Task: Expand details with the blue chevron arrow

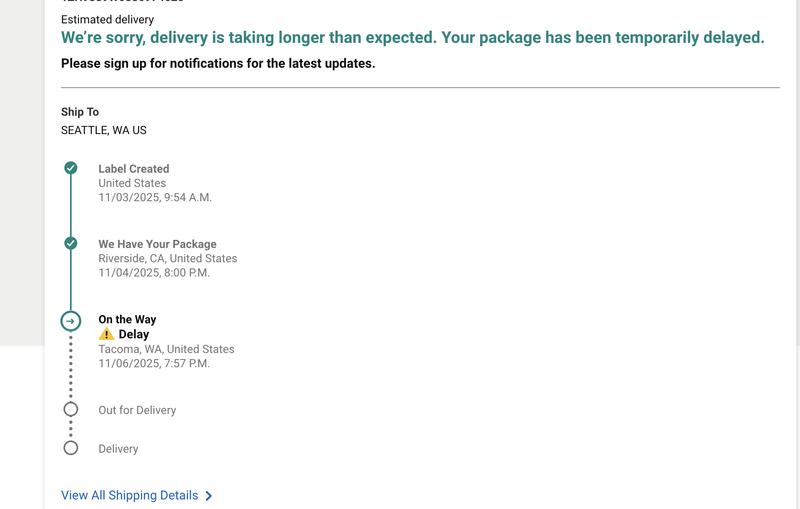Action: (x=208, y=496)
